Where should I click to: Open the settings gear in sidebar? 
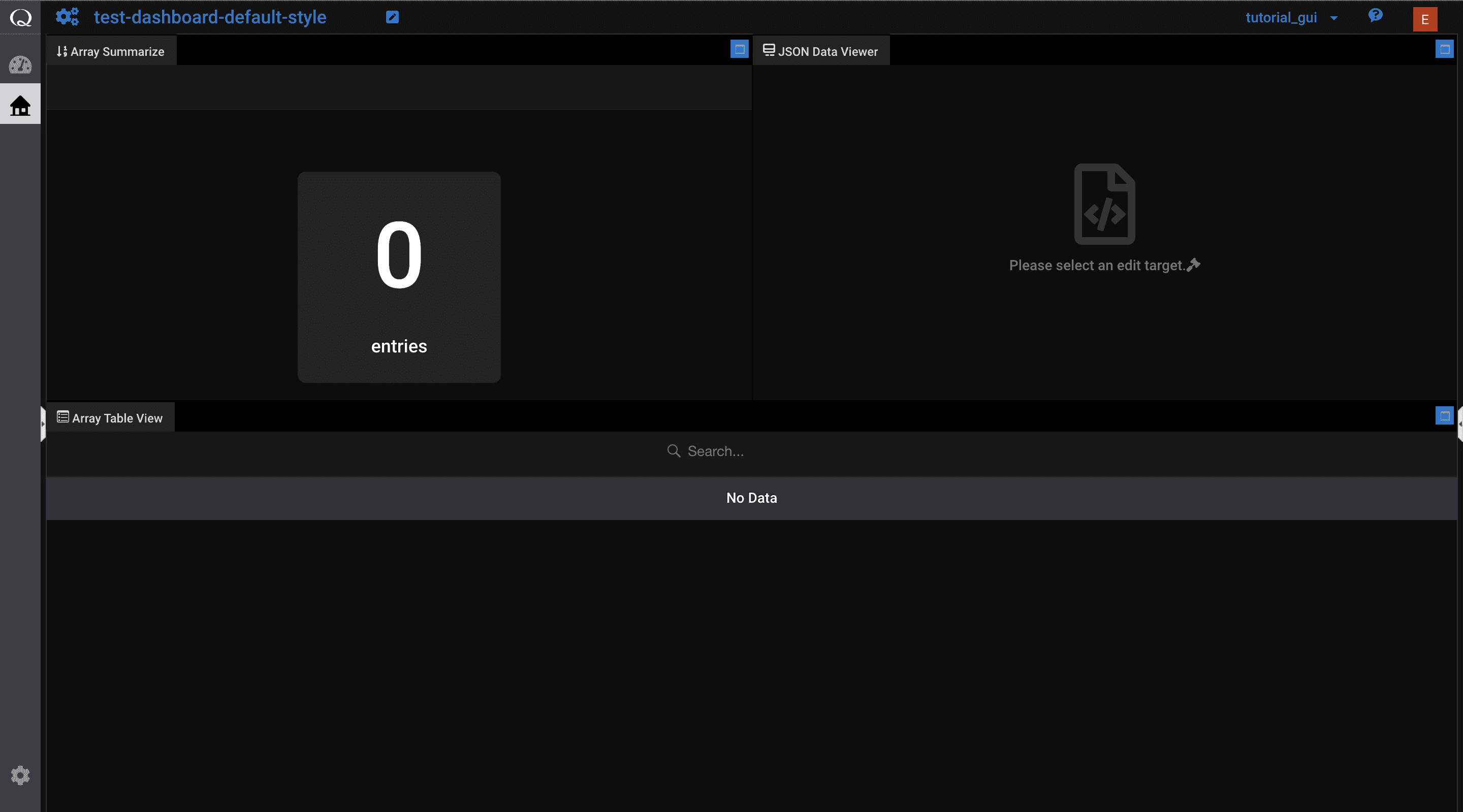[20, 775]
